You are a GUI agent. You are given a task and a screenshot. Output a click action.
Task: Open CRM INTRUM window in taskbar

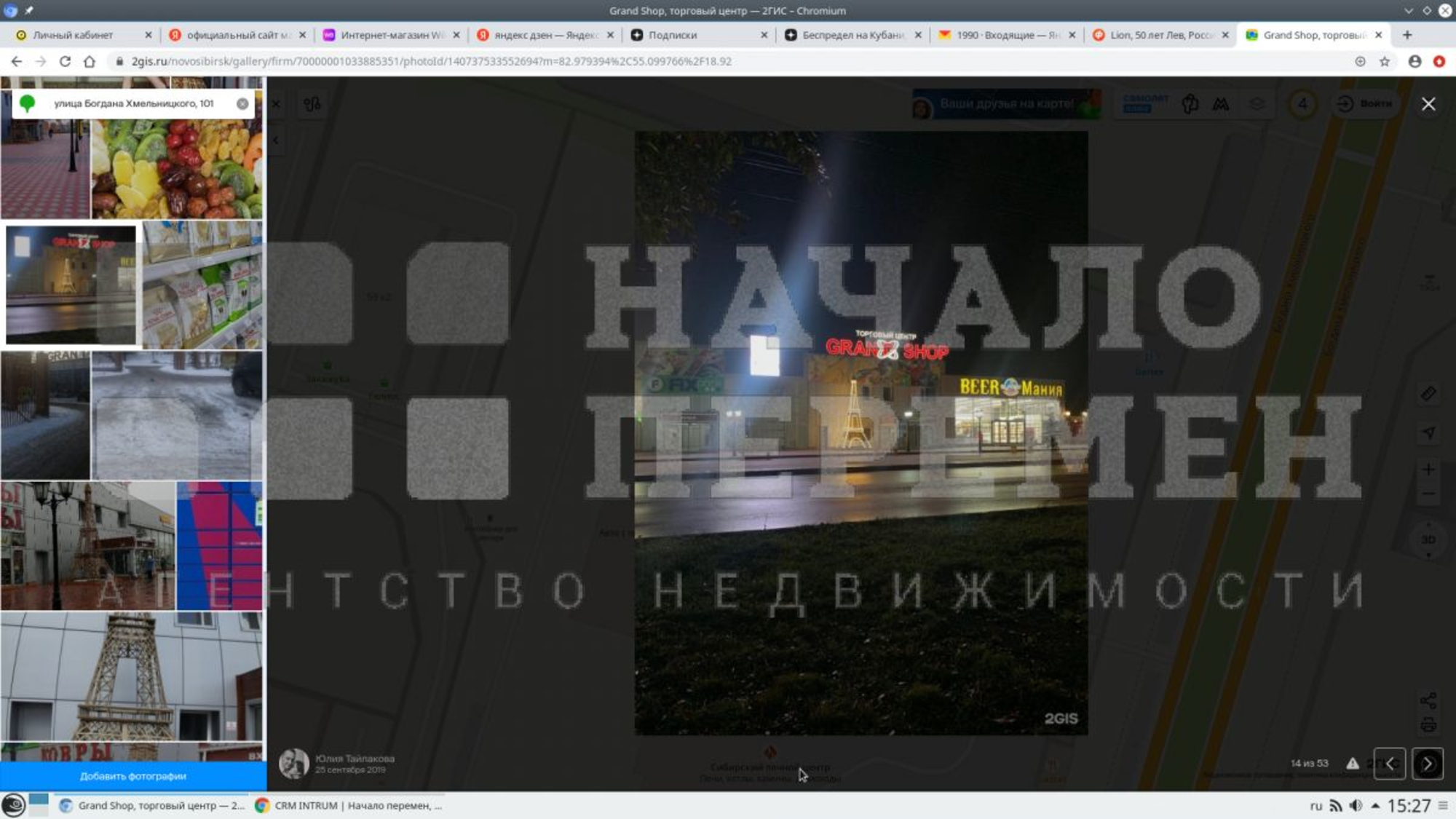[348, 805]
